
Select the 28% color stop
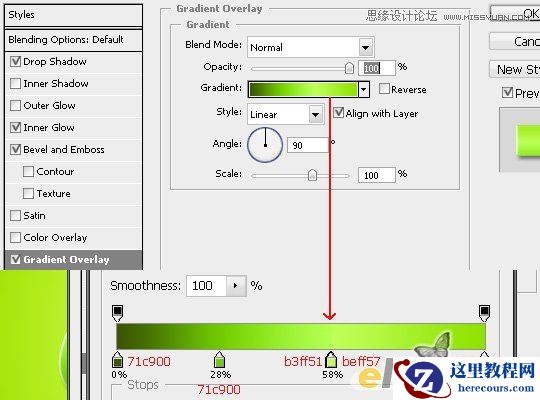click(219, 360)
